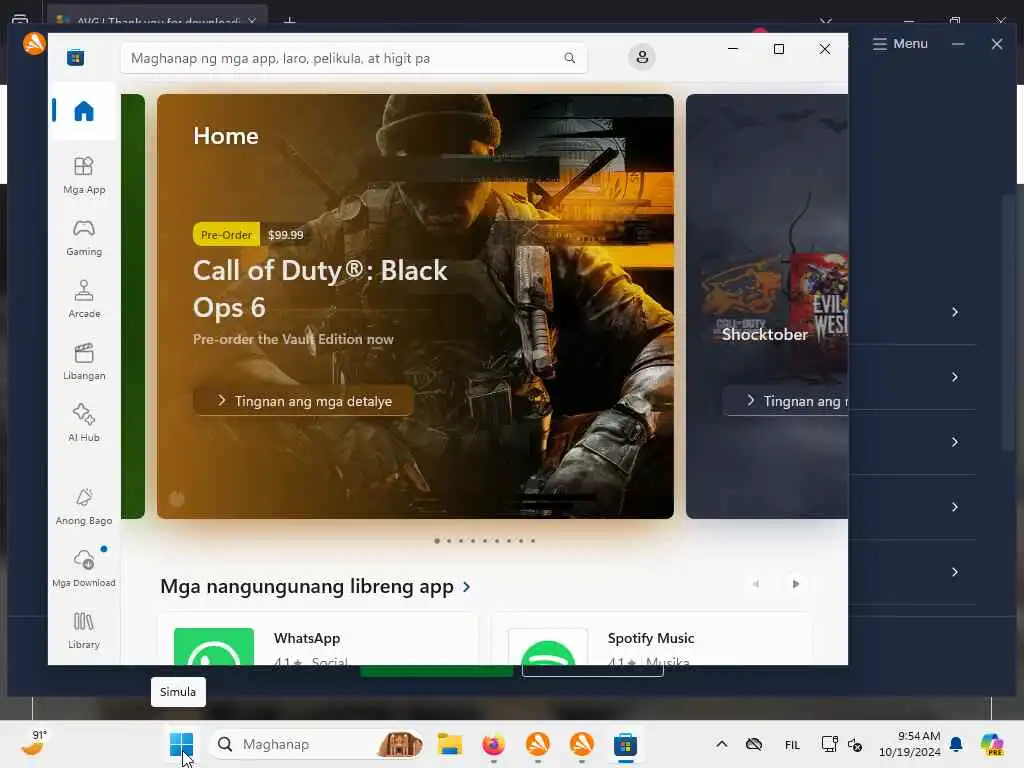Open the muted volume tray icon
Viewport: 1024px width, 768px height.
click(x=855, y=744)
